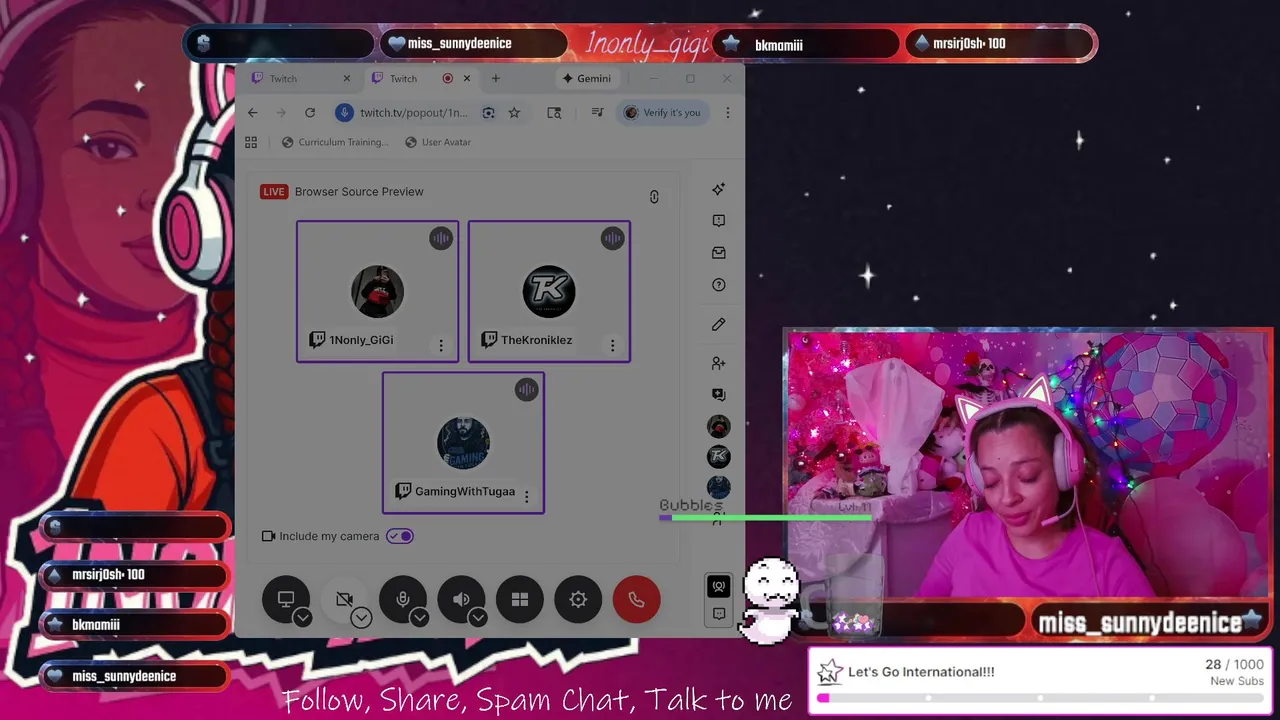Open options menu for TheKroniklez
This screenshot has height=720, width=1280.
coord(613,345)
